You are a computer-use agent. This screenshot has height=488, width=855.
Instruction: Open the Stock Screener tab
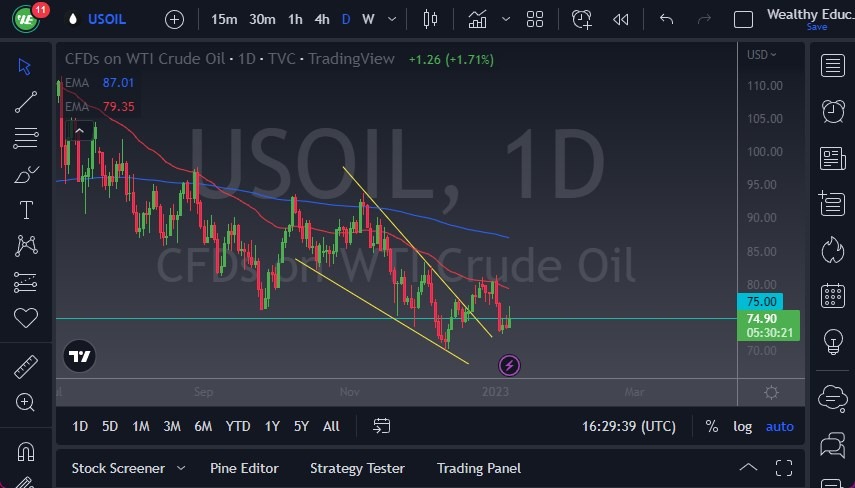118,468
